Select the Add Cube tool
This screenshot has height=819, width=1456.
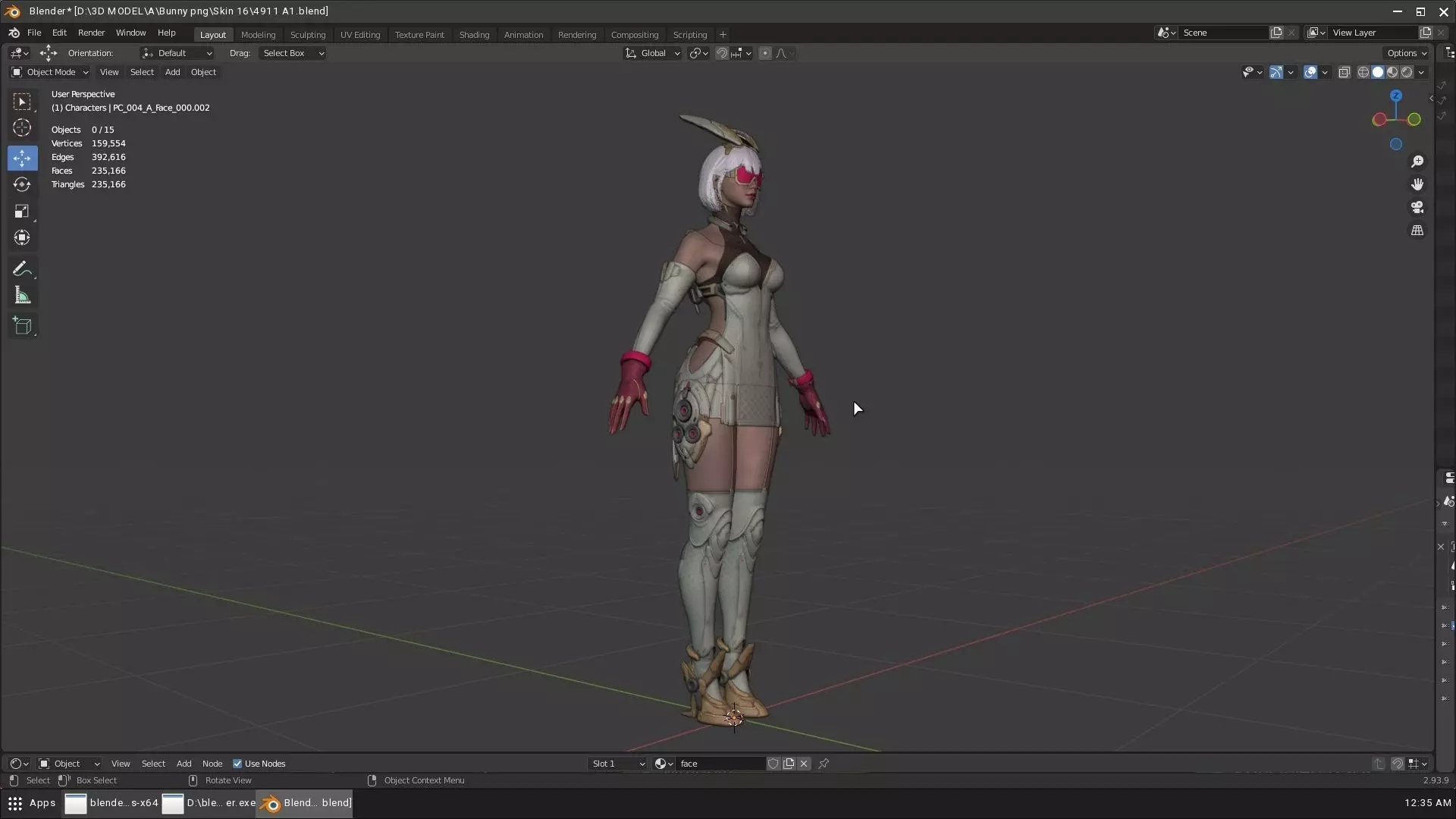tap(22, 326)
